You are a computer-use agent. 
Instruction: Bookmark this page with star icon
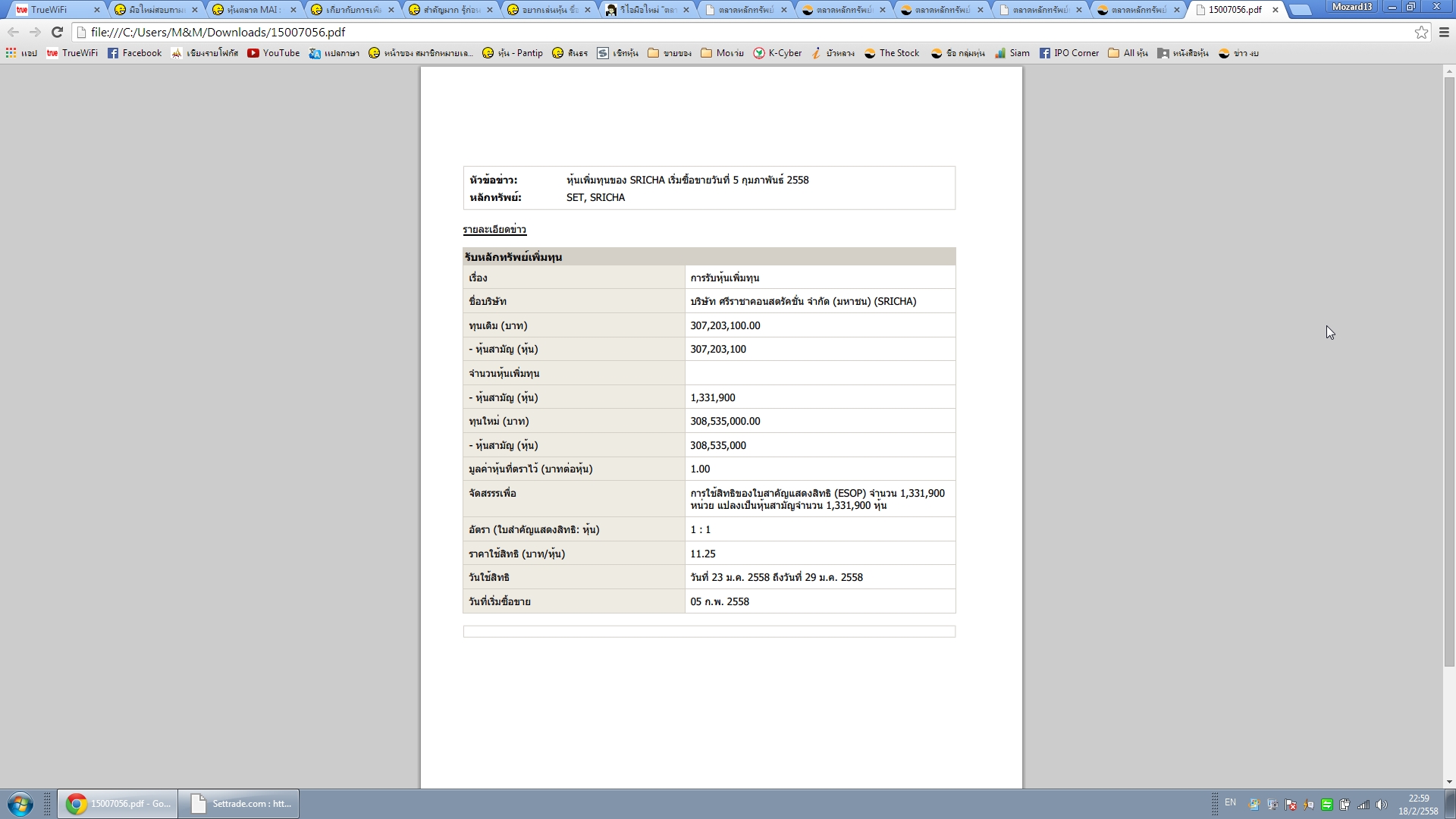(x=1421, y=32)
